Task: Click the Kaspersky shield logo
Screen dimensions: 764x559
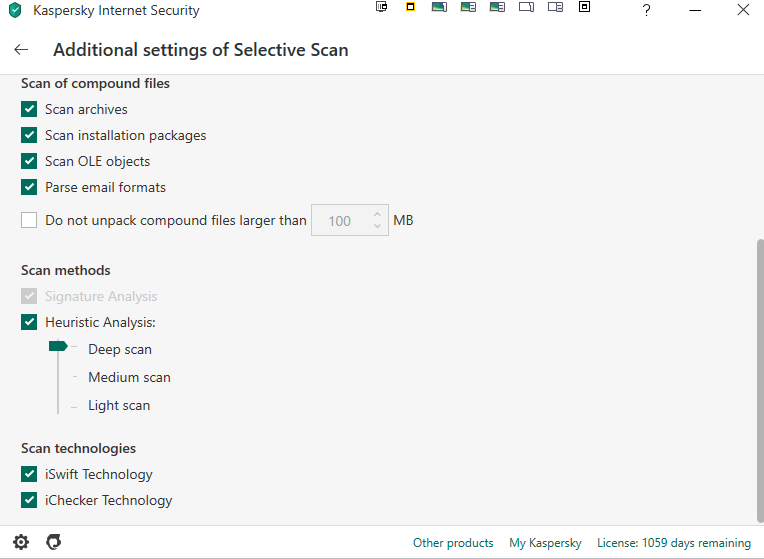Action: (x=14, y=11)
